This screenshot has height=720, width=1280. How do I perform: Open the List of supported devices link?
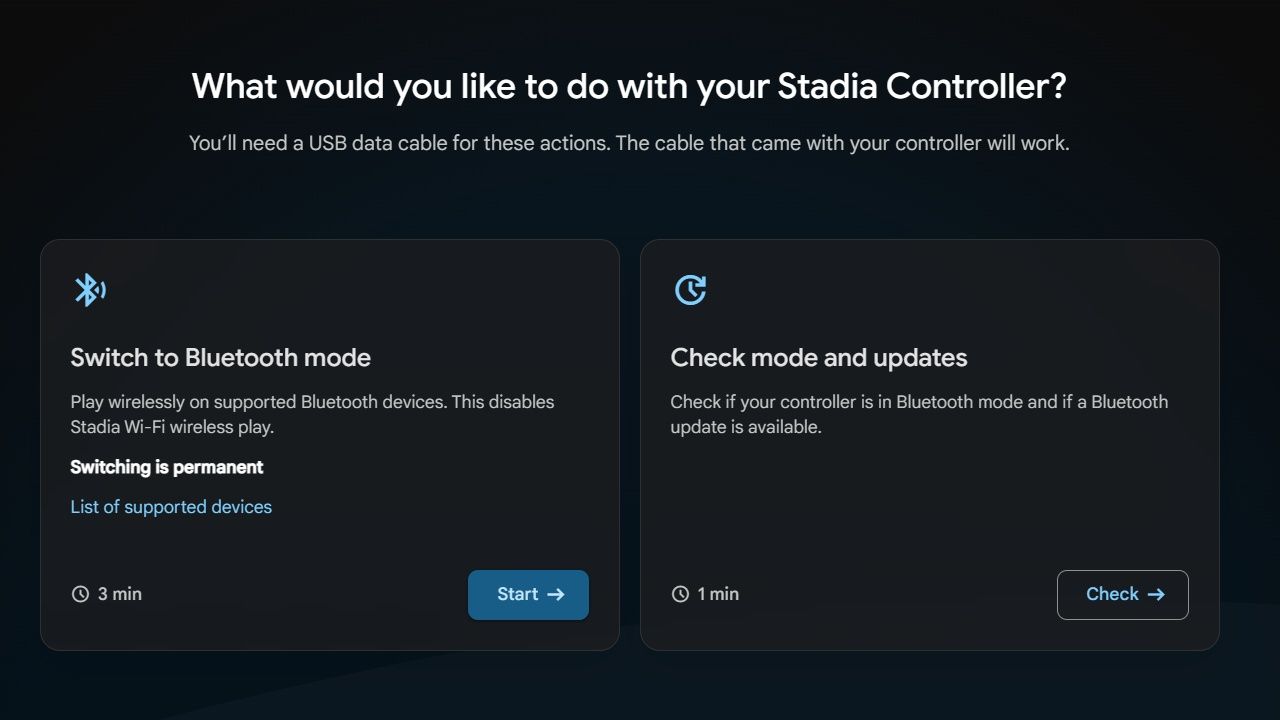[x=171, y=507]
